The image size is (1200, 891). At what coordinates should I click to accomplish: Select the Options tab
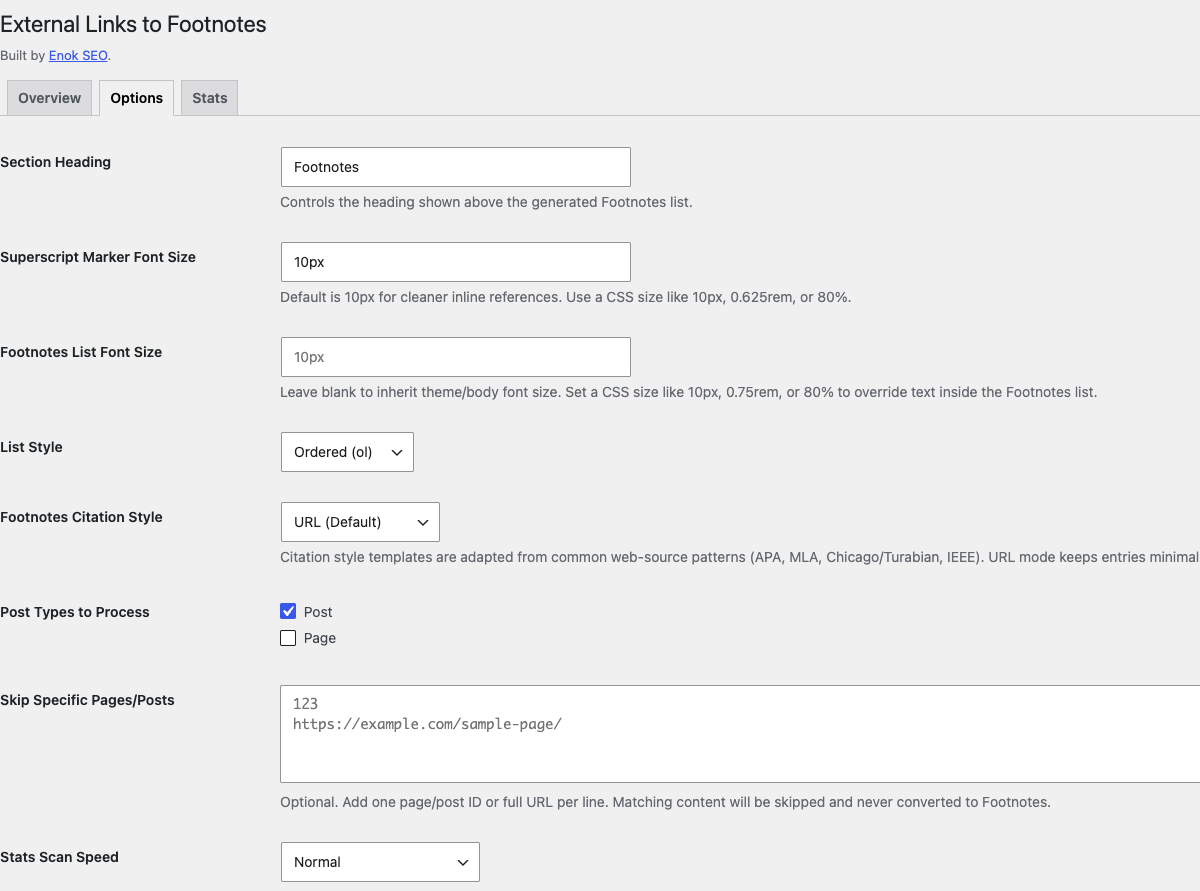tap(137, 98)
